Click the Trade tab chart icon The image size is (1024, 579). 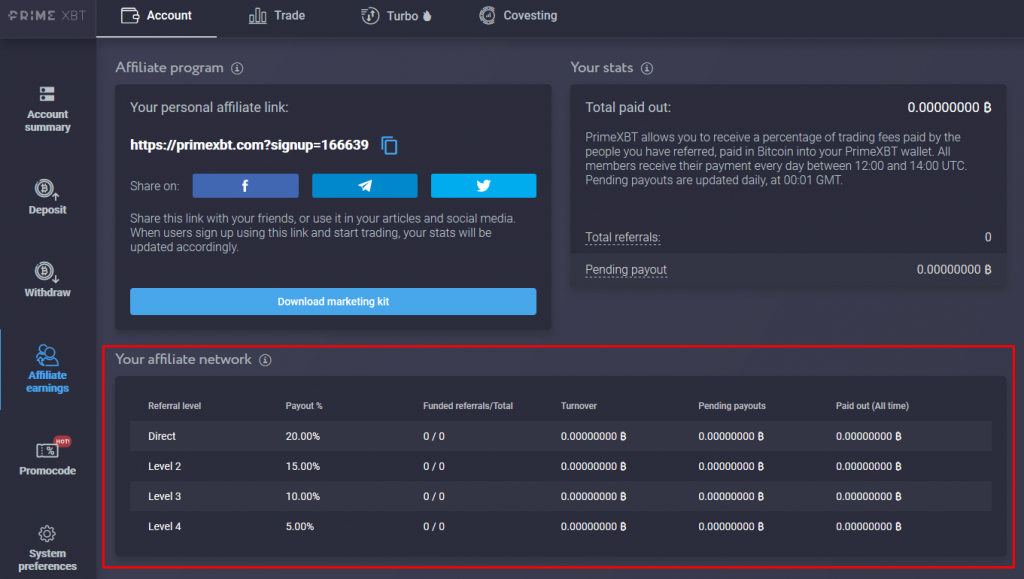257,16
